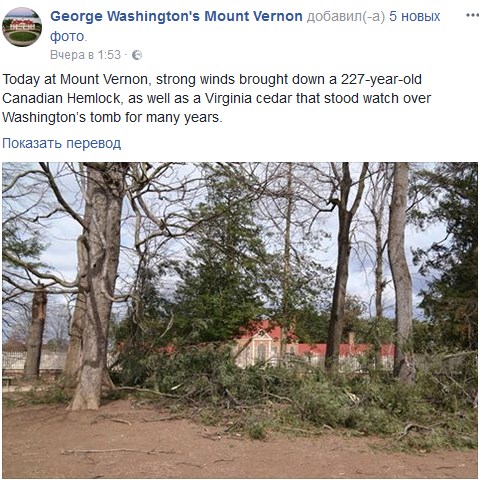This screenshot has height=480, width=479.
Task: Click the phrase "Washington's tomb for many years"
Action: pyautogui.click(x=111, y=117)
